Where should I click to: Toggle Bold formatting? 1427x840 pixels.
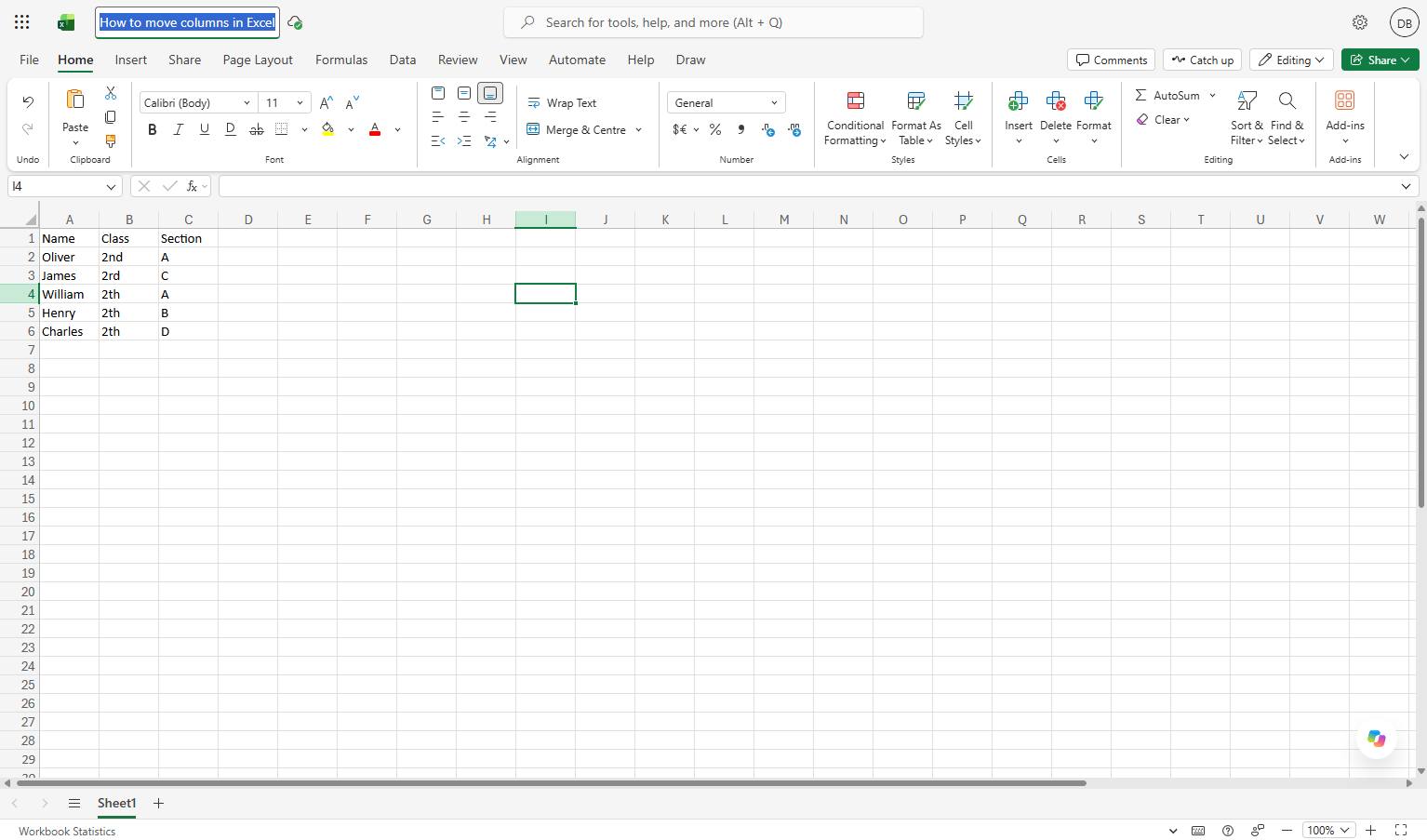click(153, 129)
